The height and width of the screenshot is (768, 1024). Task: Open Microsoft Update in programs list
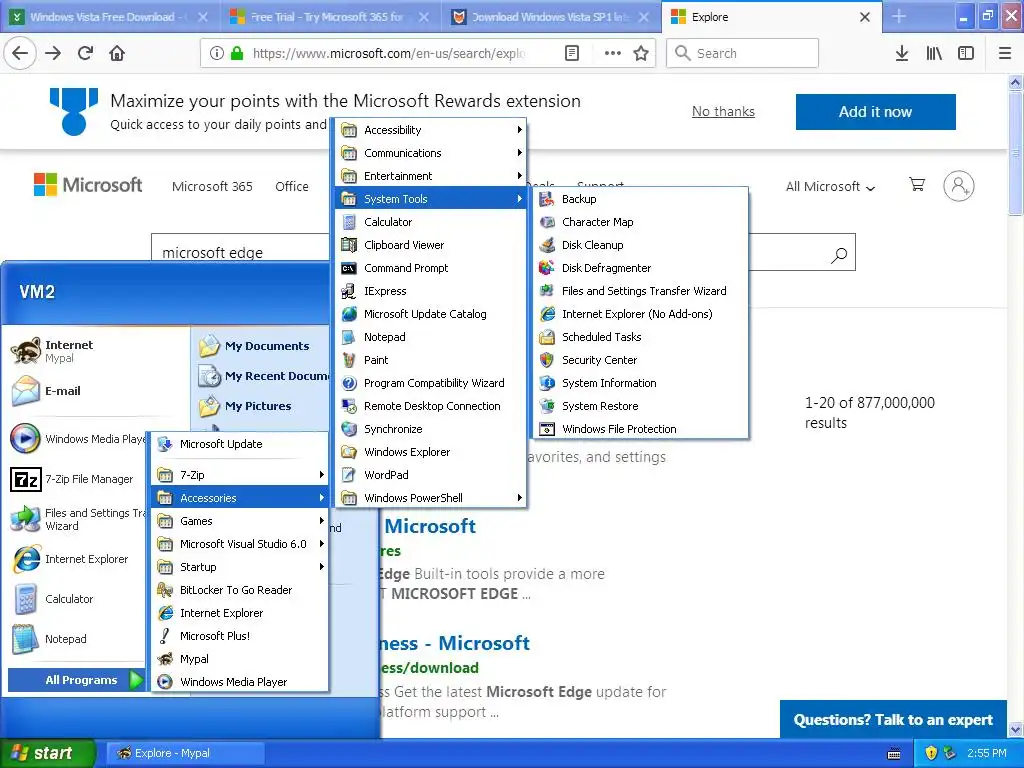(x=240, y=444)
